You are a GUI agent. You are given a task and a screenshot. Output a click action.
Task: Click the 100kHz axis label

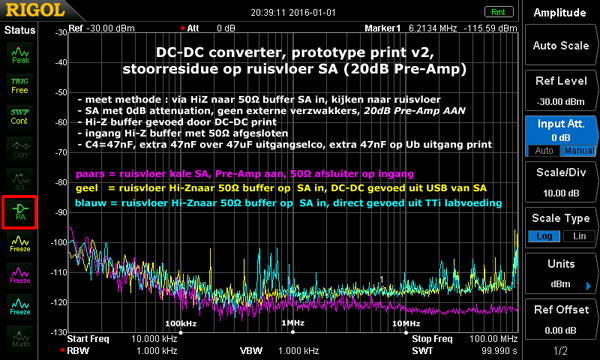pyautogui.click(x=181, y=324)
